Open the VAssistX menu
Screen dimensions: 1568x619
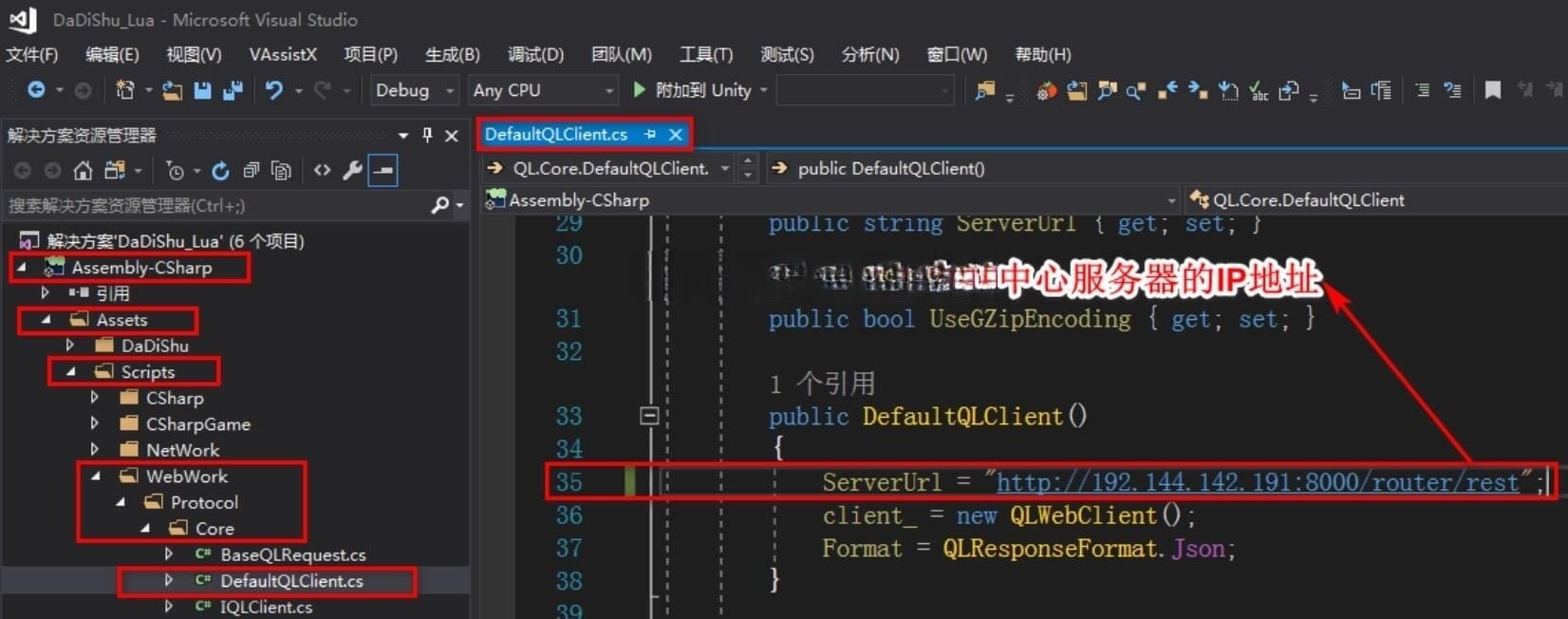[x=282, y=54]
